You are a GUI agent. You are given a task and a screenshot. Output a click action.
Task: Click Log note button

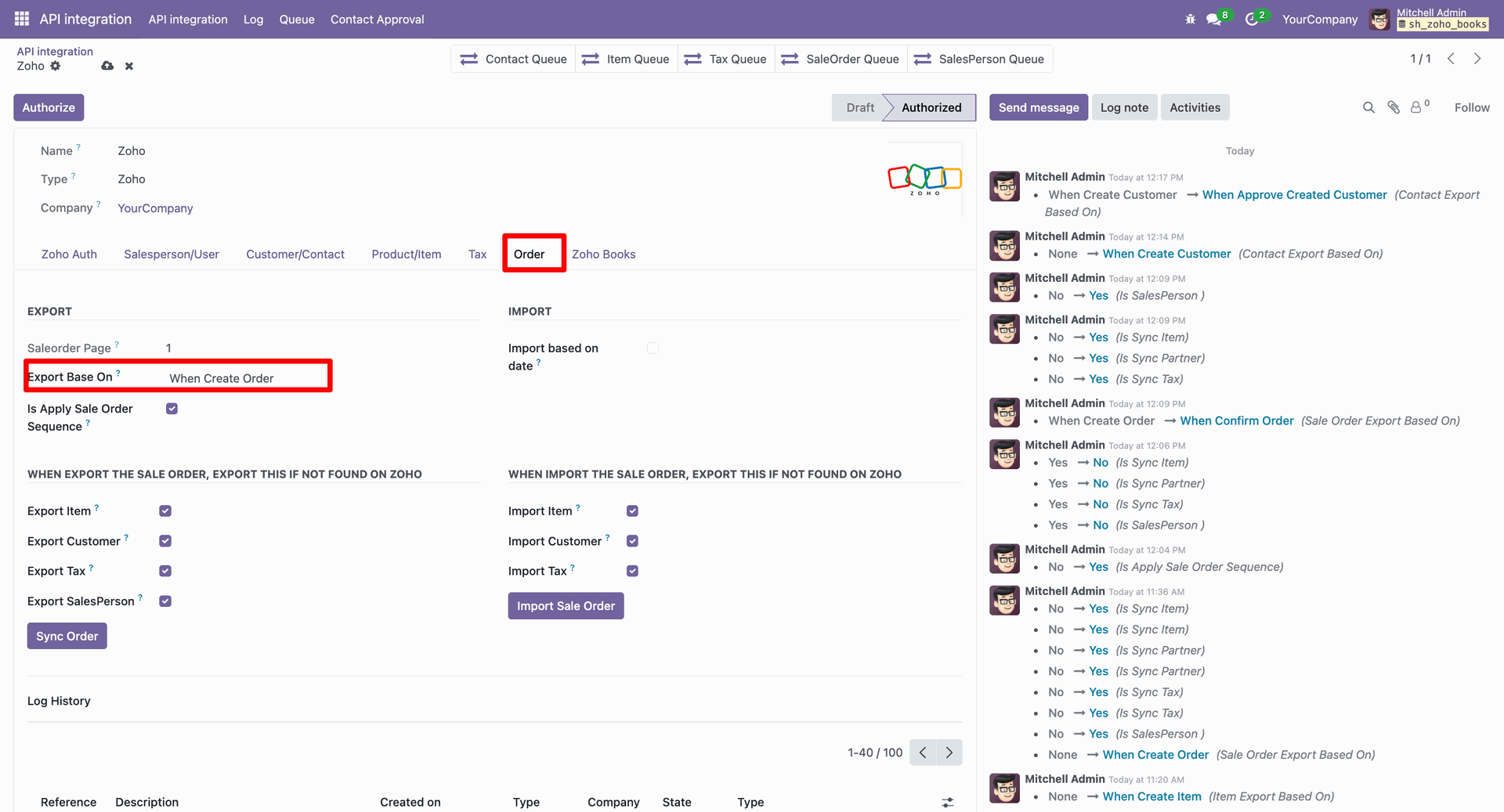(1124, 107)
